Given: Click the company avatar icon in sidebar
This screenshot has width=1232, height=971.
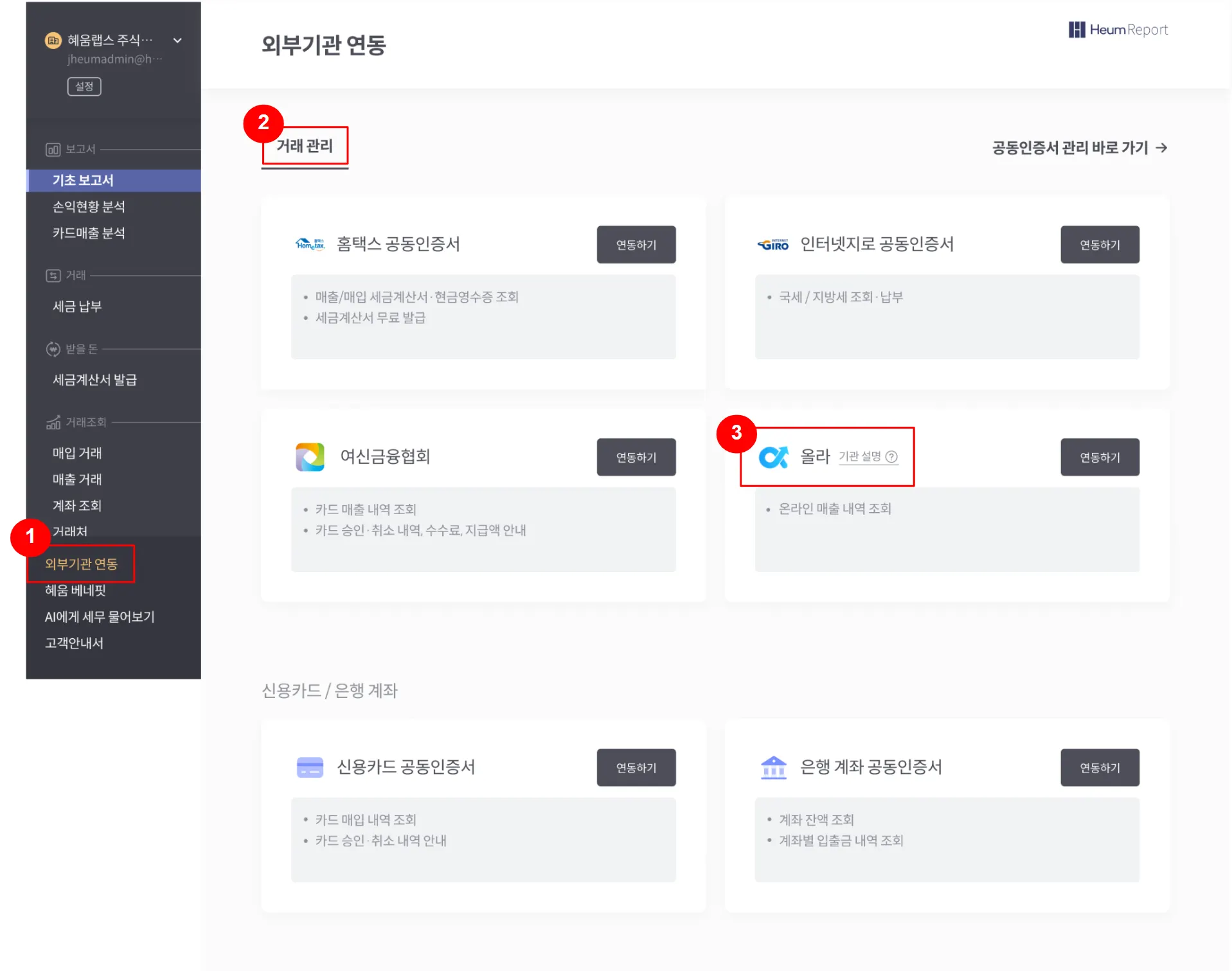Looking at the screenshot, I should pyautogui.click(x=53, y=40).
